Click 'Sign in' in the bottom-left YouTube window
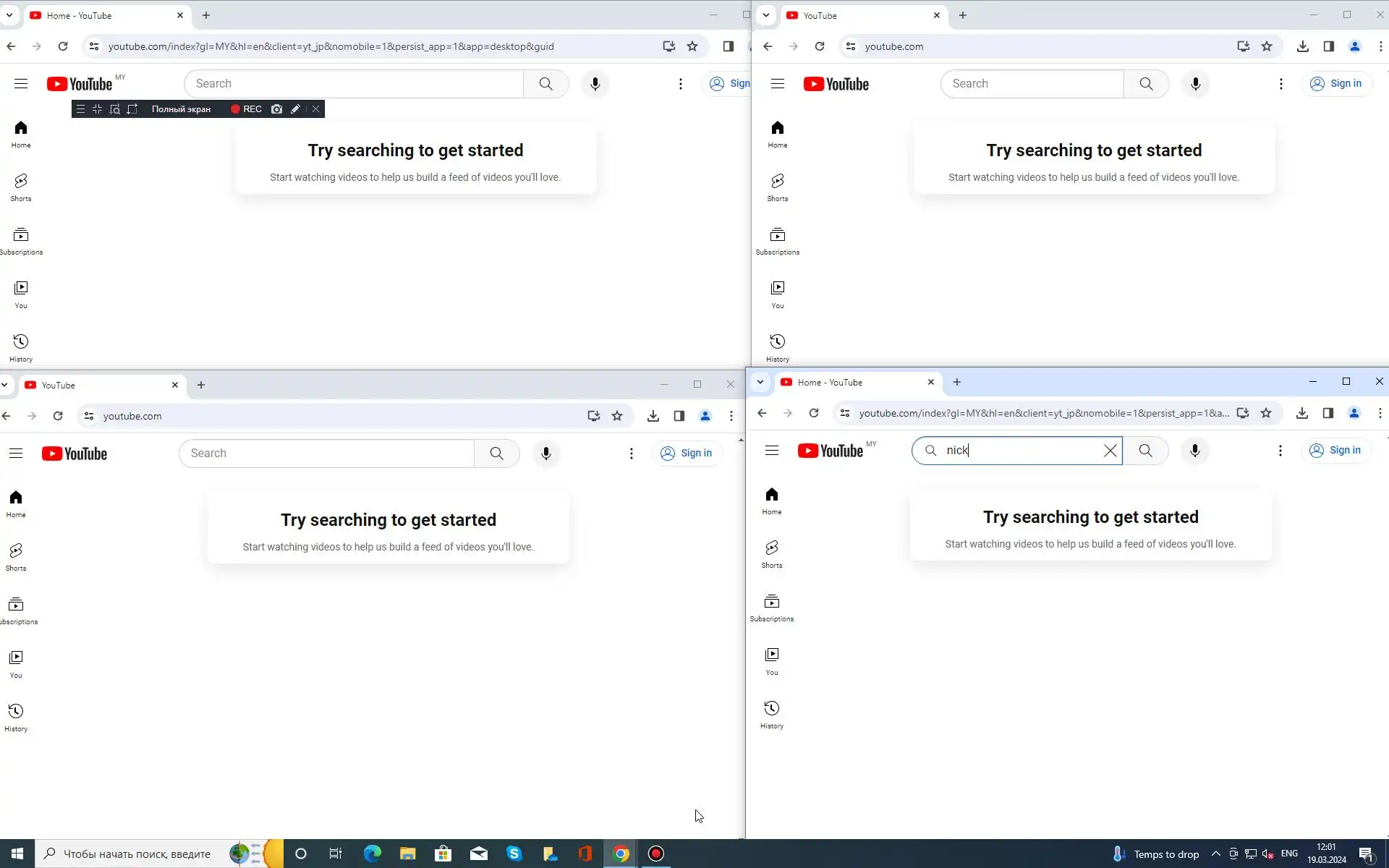 [x=687, y=454]
